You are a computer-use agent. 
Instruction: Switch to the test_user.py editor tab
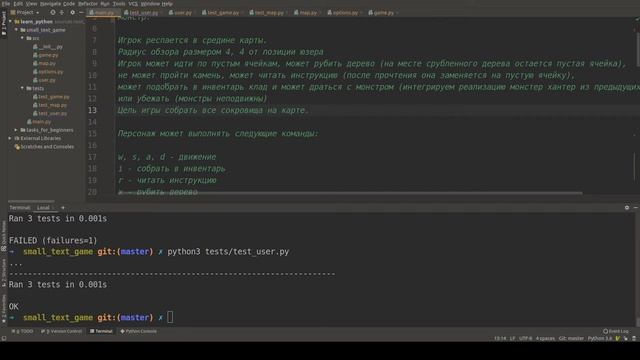pos(143,13)
